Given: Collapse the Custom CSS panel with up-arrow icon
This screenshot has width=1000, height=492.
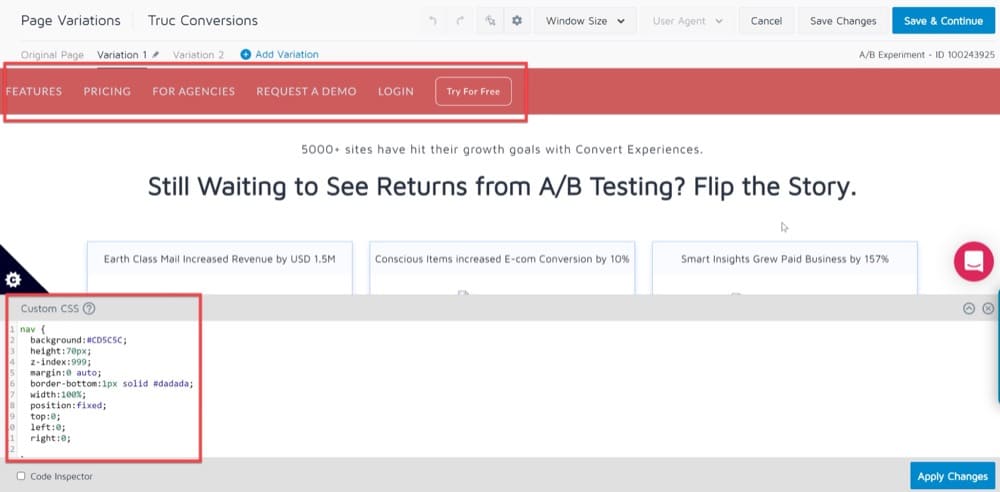Looking at the screenshot, I should [x=969, y=309].
